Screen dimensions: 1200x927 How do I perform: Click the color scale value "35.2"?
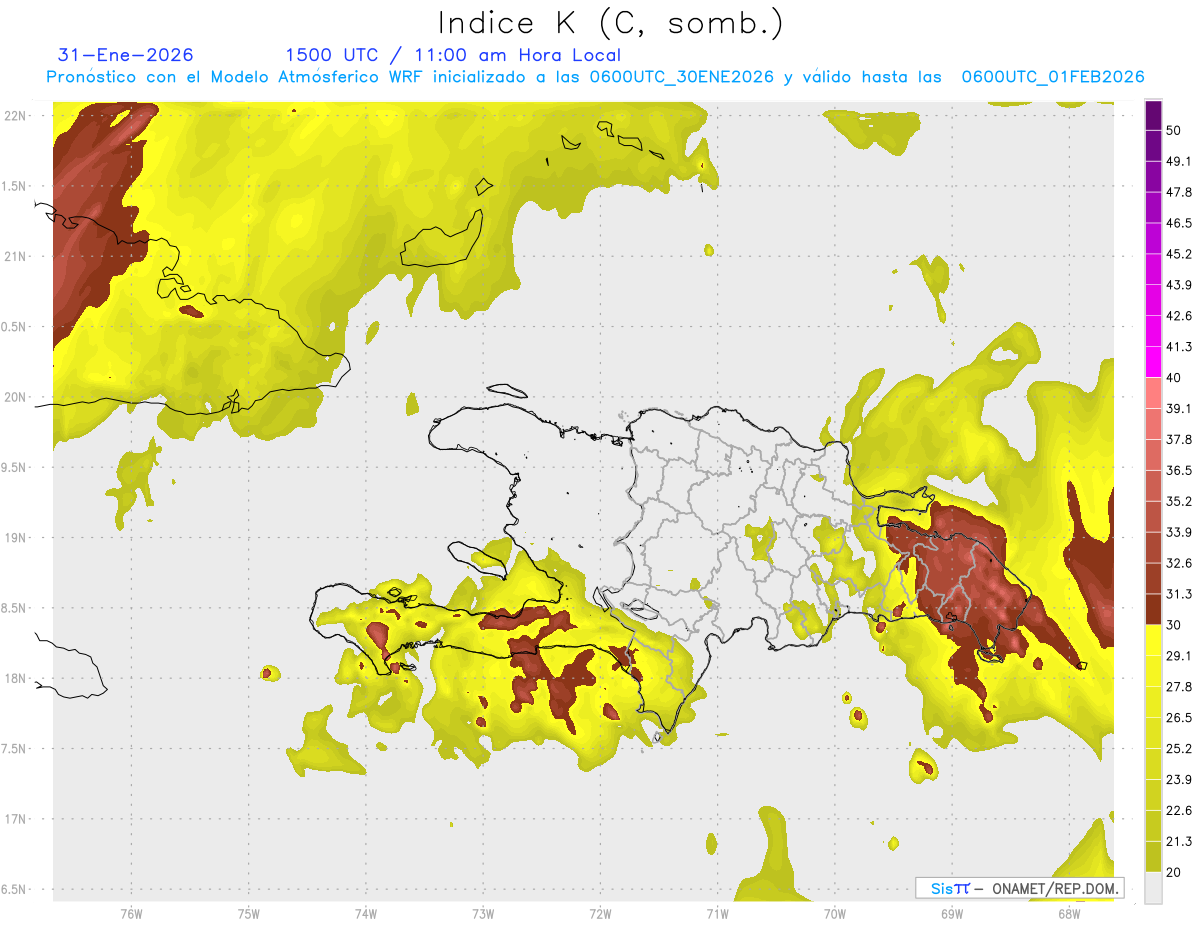pyautogui.click(x=1180, y=501)
